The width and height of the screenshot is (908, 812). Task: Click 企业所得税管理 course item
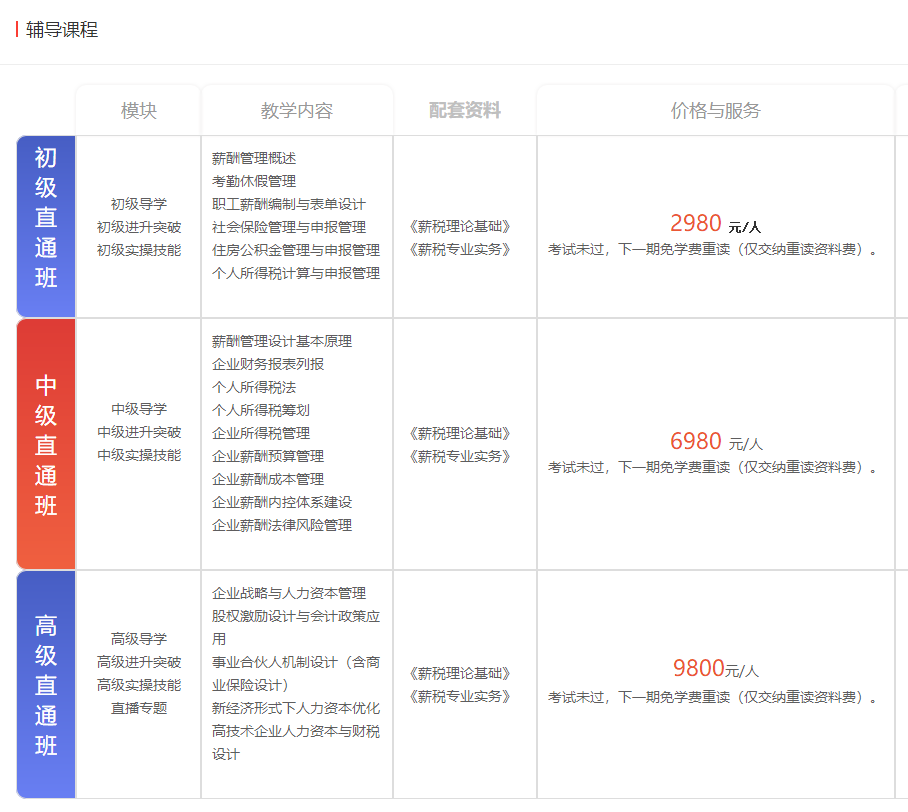coord(261,433)
